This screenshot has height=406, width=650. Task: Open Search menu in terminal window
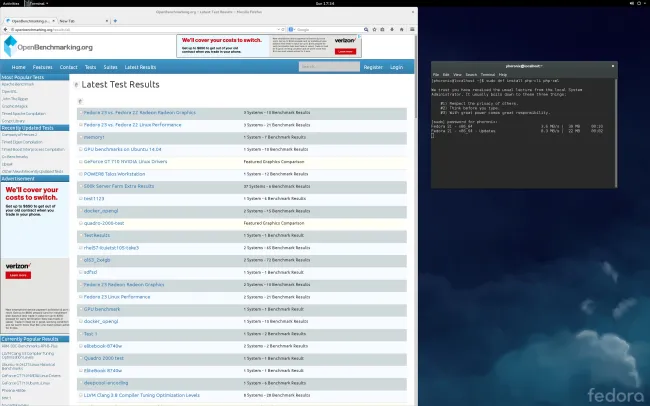point(471,75)
